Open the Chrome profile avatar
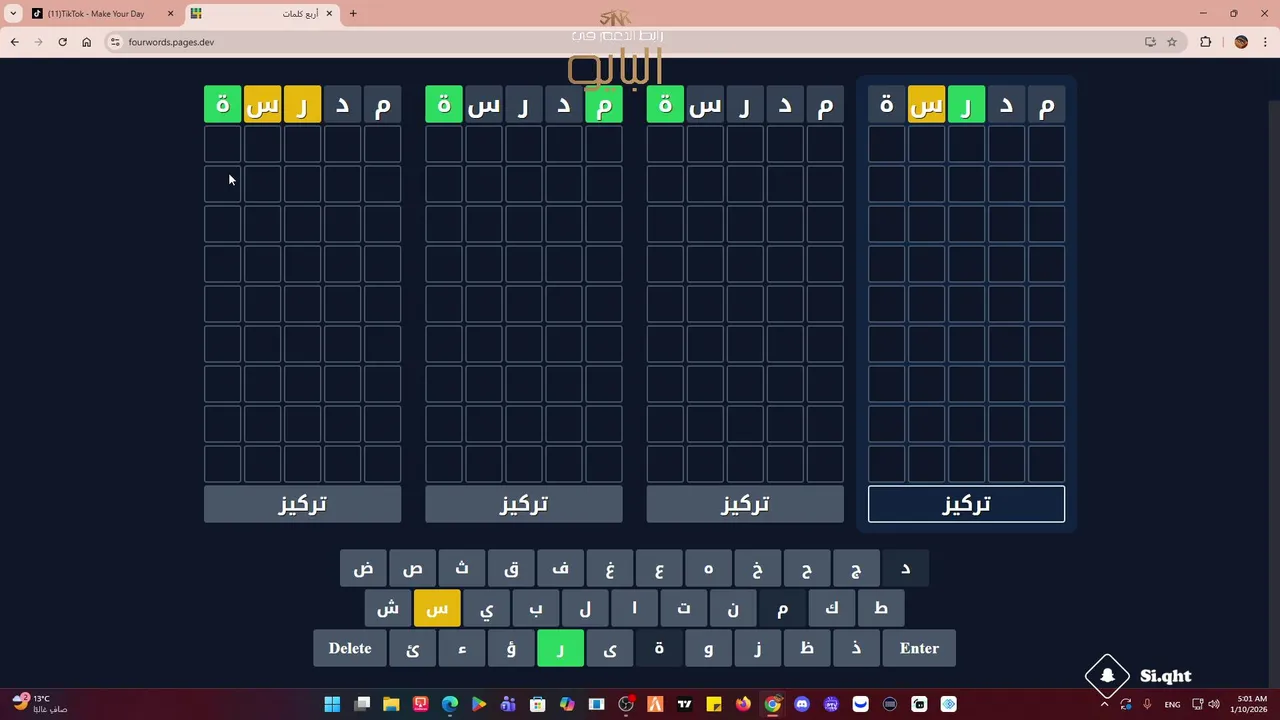Image resolution: width=1280 pixels, height=720 pixels. click(1241, 42)
